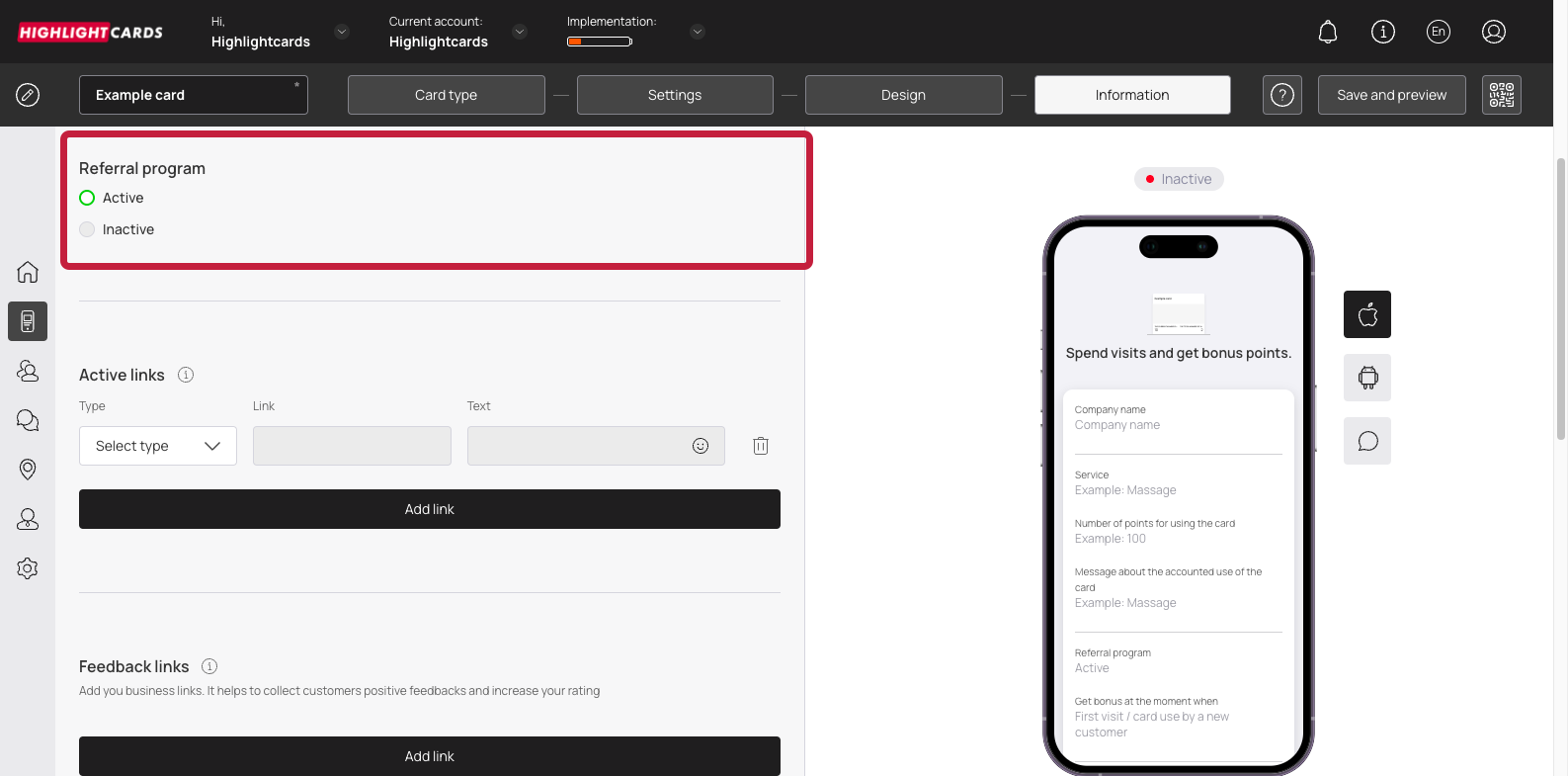Expand the Implementation progress dropdown
Image resolution: width=1568 pixels, height=776 pixels.
click(698, 32)
